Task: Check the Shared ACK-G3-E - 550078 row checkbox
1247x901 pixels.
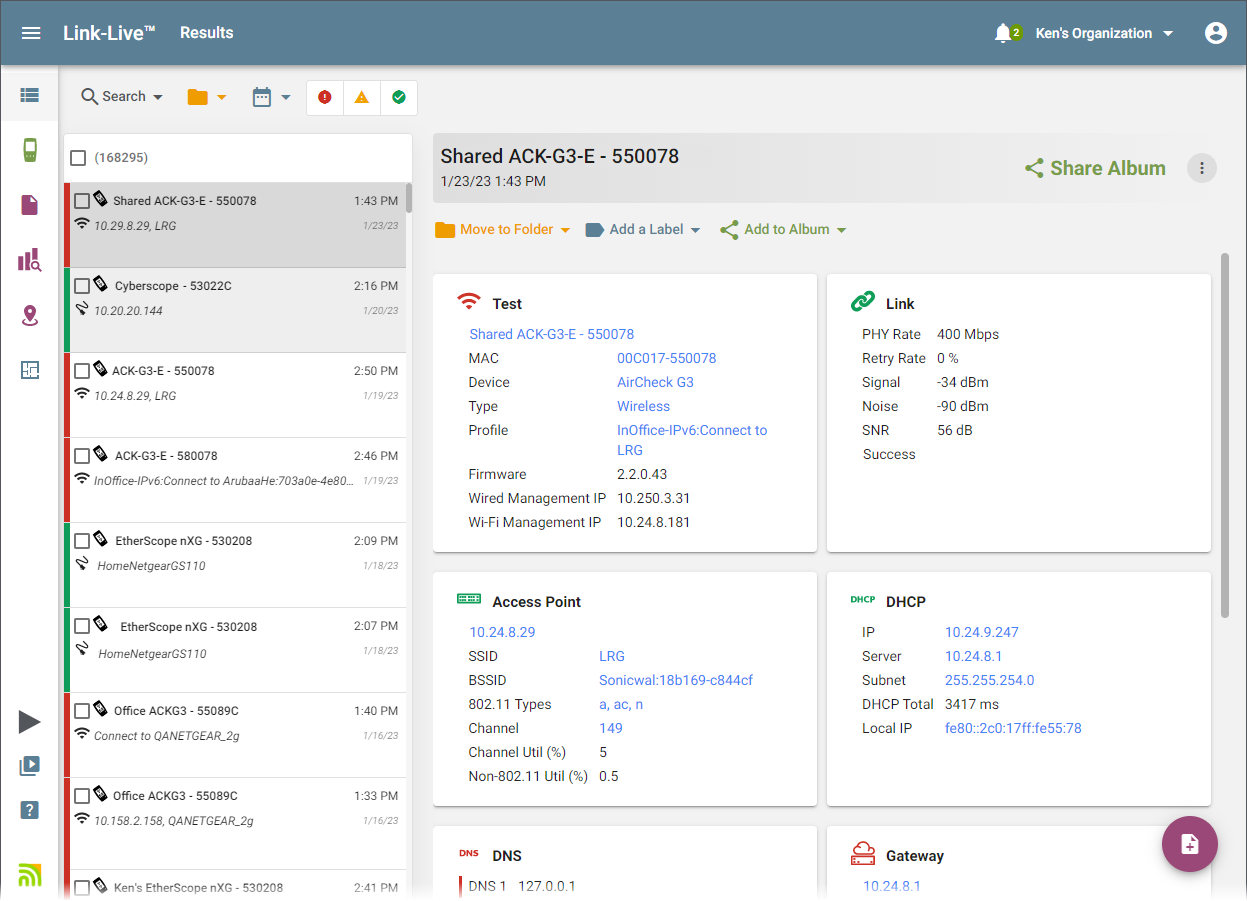Action: tap(82, 201)
